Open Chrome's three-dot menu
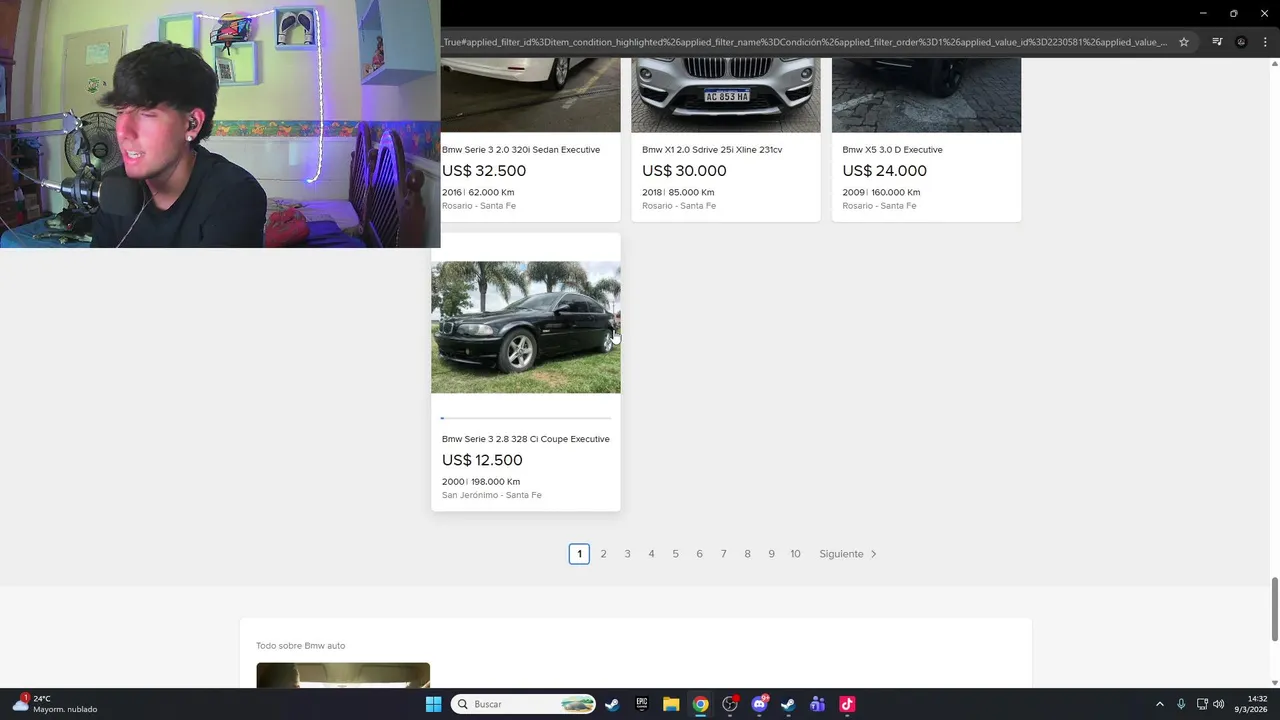Image resolution: width=1280 pixels, height=720 pixels. click(x=1265, y=42)
